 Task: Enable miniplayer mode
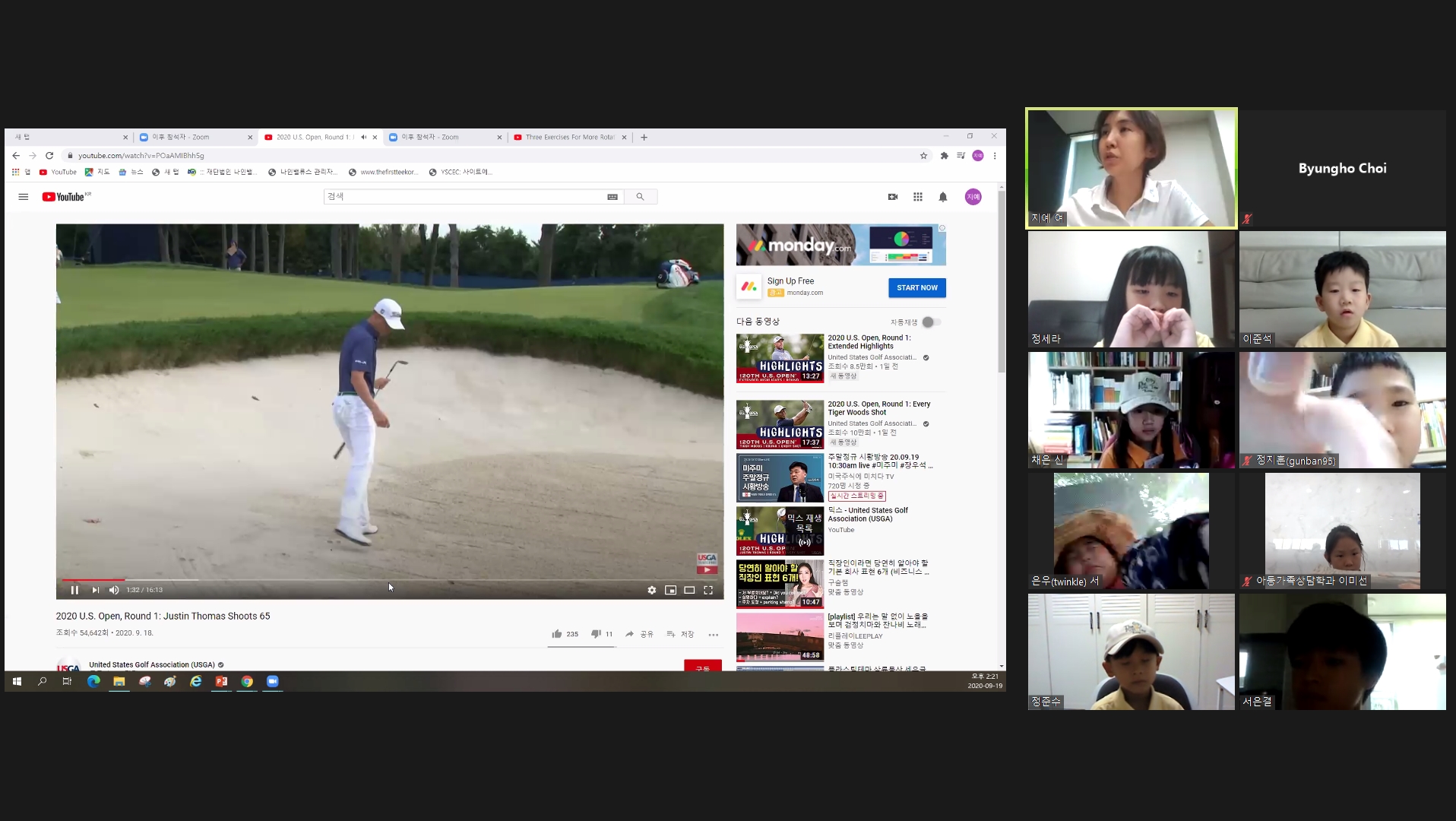coord(670,590)
